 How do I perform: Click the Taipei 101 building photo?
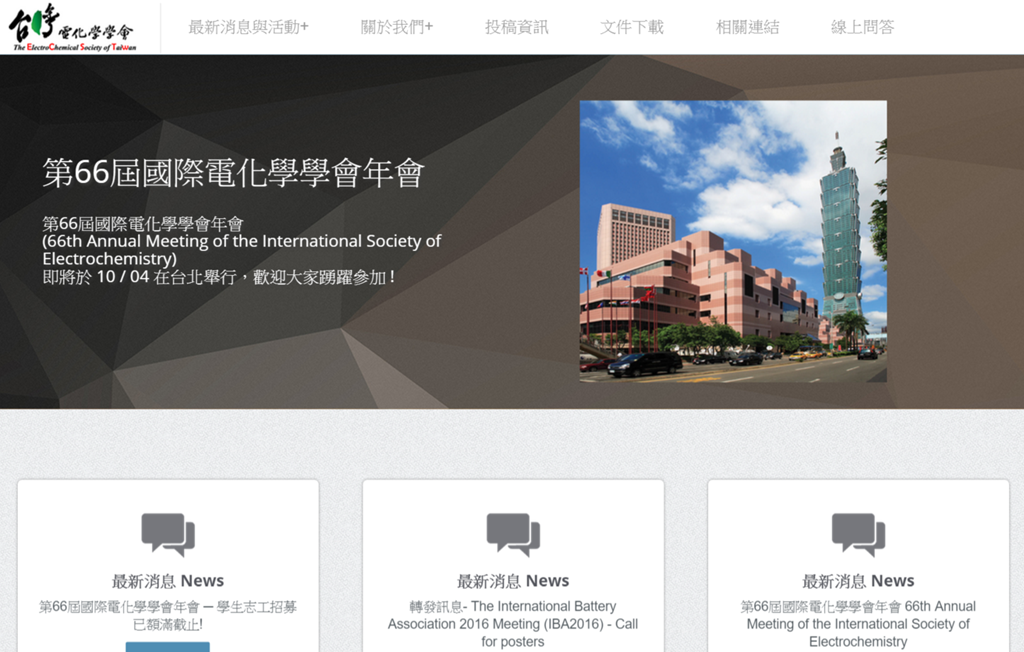(x=733, y=241)
